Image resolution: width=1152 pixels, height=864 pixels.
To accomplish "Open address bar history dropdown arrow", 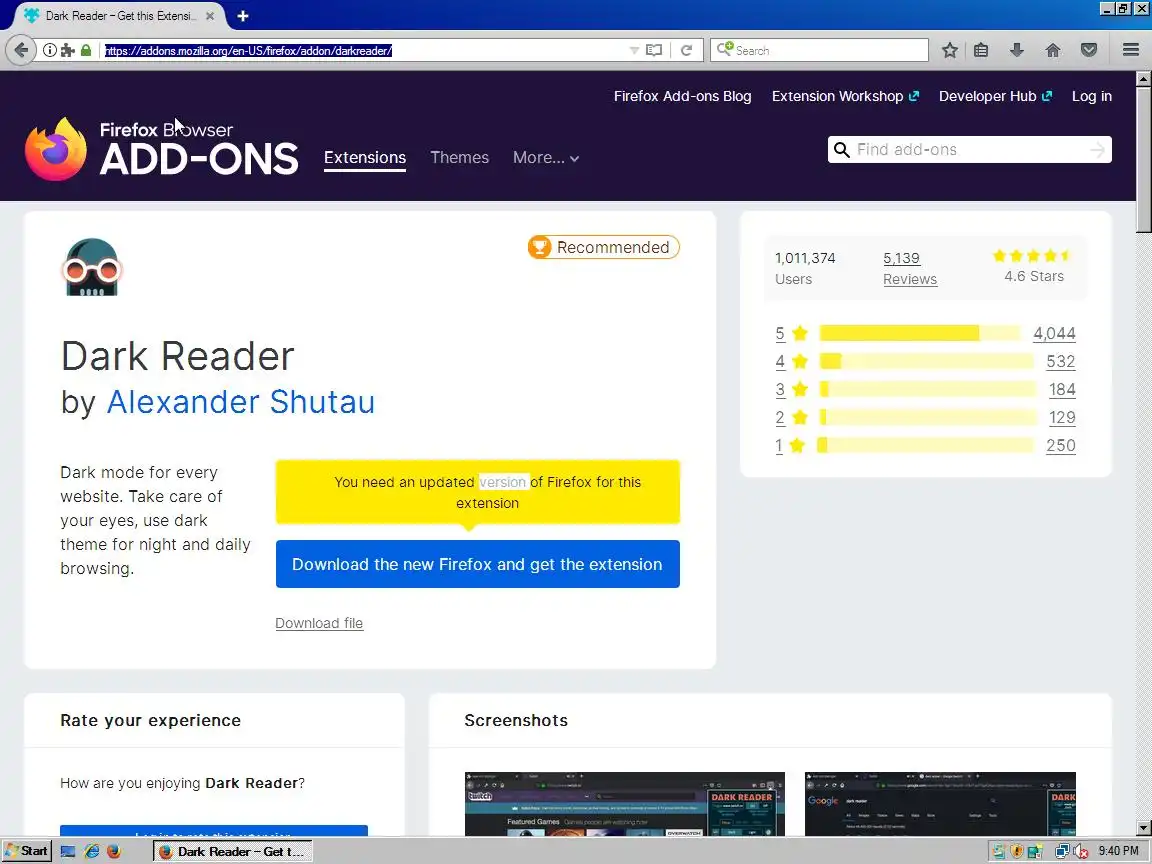I will point(634,50).
